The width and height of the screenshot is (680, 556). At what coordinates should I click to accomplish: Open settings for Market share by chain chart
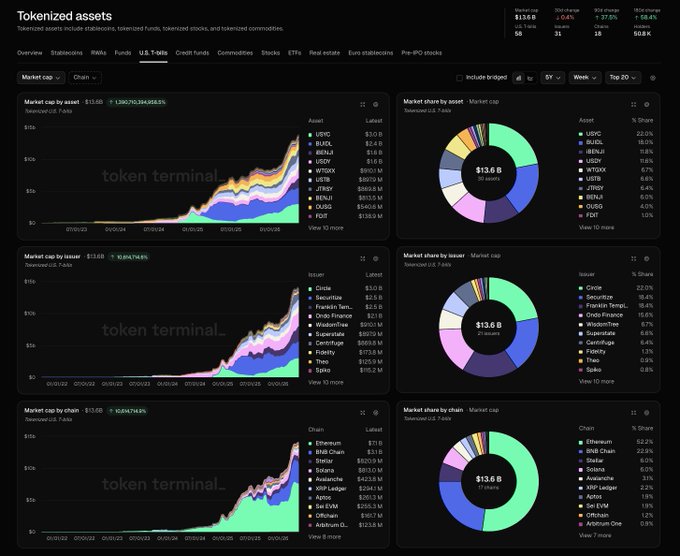coord(647,413)
